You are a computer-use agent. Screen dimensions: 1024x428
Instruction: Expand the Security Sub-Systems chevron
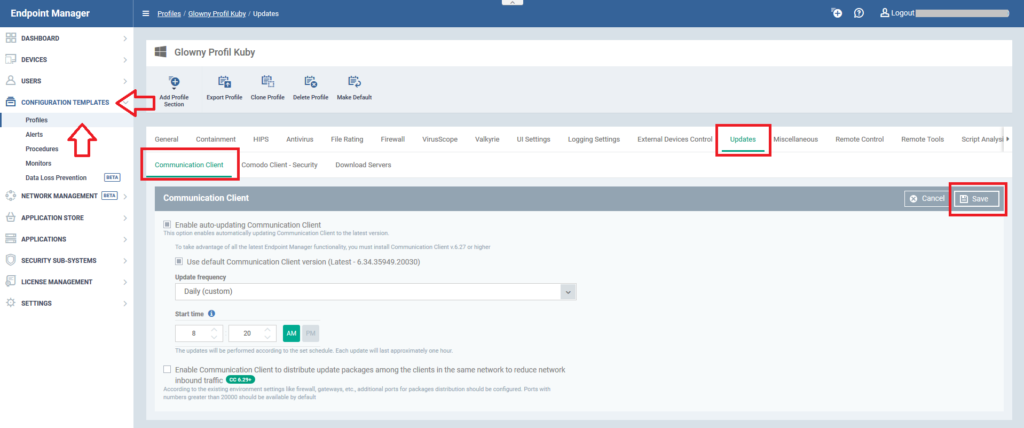125,260
